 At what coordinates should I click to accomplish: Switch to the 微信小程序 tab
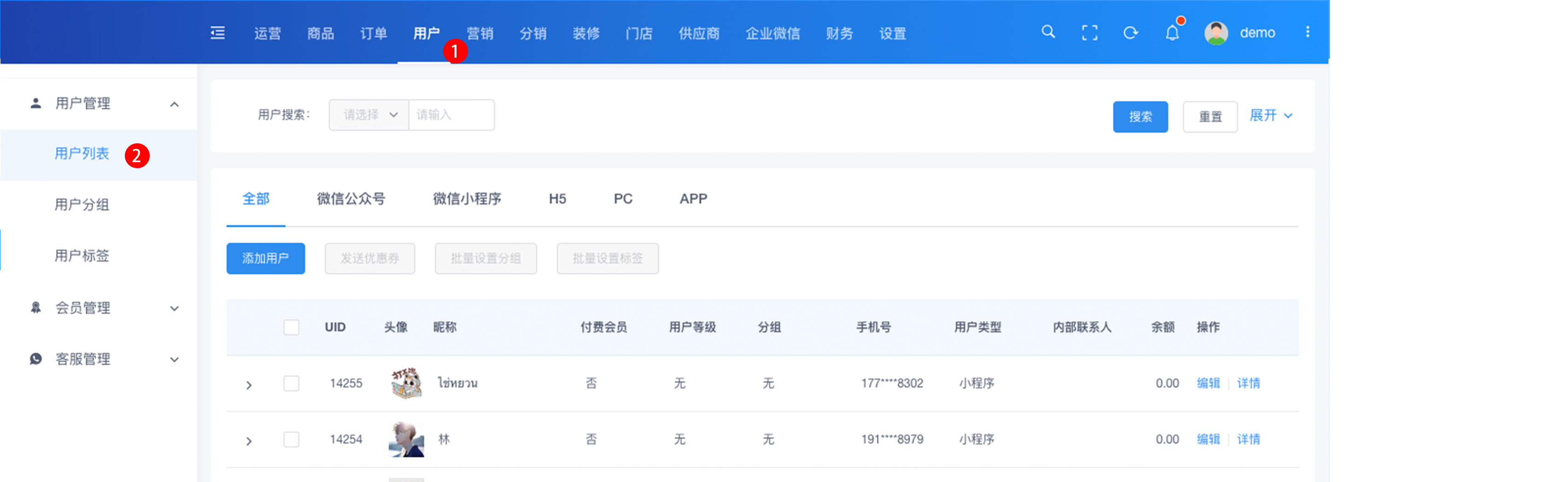pos(467,199)
